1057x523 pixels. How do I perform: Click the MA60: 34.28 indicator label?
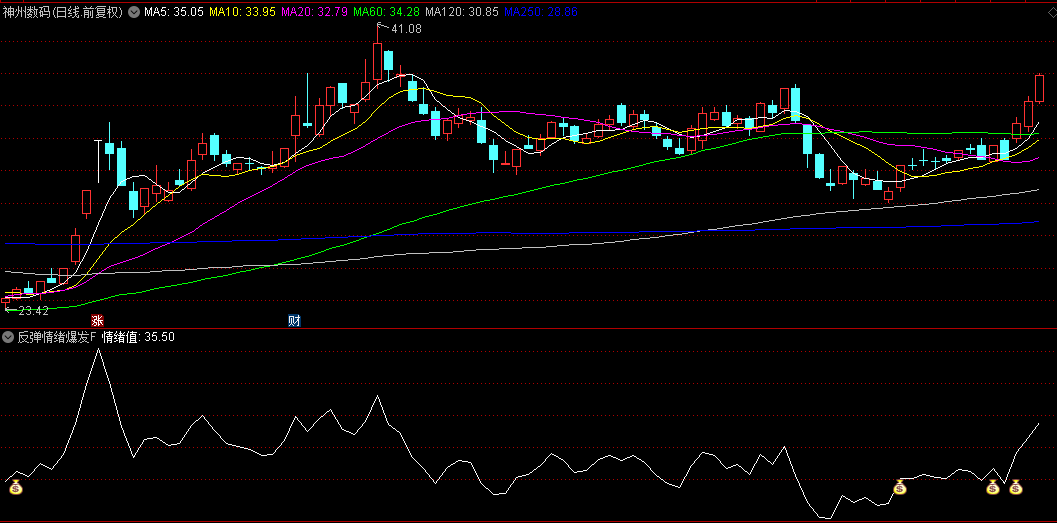(x=386, y=12)
